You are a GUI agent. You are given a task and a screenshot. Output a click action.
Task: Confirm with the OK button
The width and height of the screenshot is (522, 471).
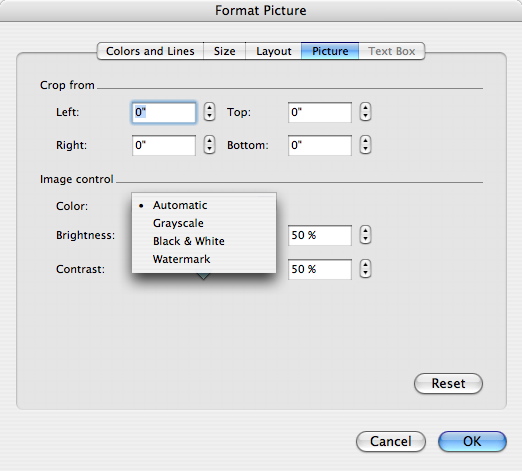tap(472, 441)
